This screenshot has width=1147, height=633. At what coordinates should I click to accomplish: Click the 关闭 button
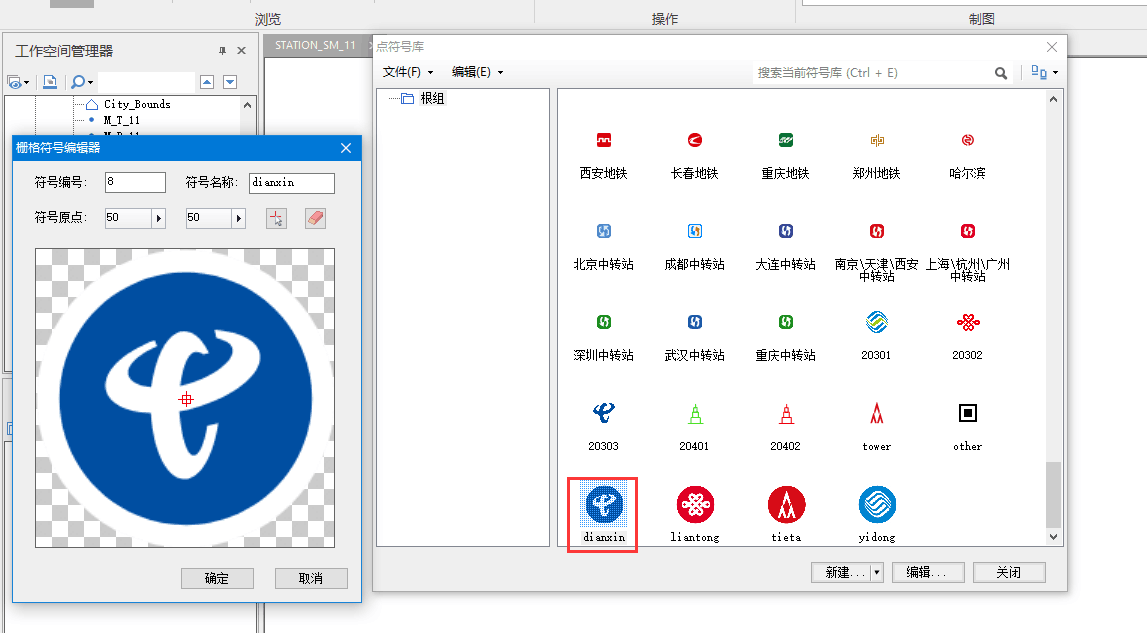(1009, 572)
